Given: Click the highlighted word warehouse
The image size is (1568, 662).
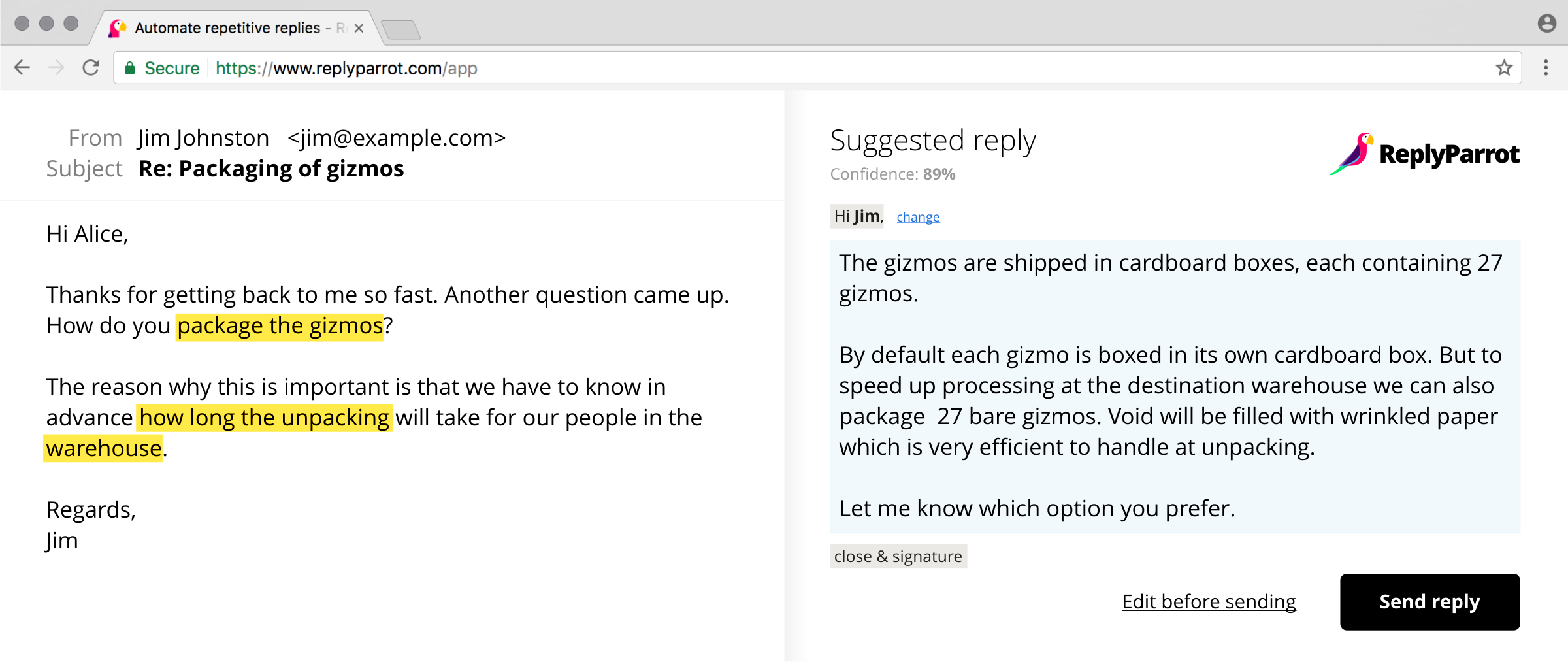Looking at the screenshot, I should tap(103, 448).
